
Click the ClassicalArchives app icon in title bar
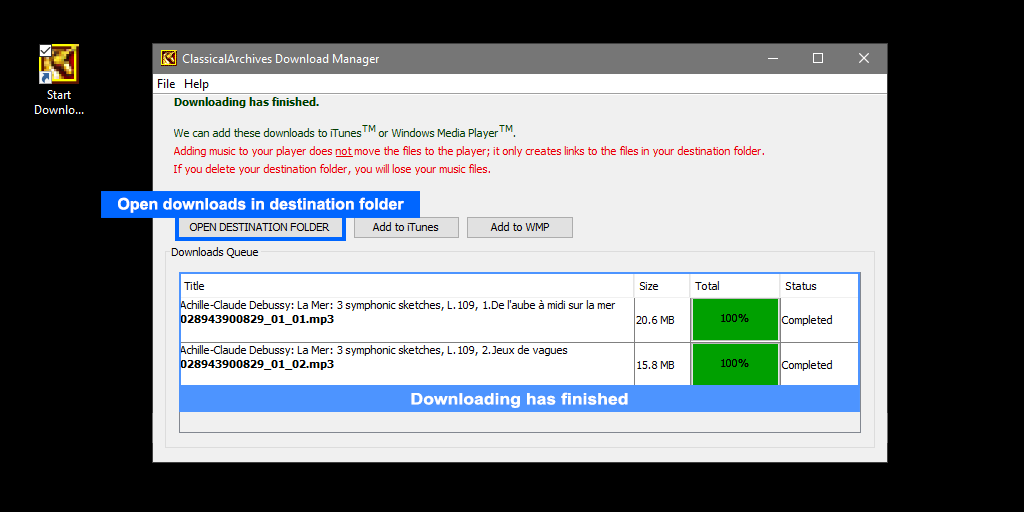[x=169, y=59]
